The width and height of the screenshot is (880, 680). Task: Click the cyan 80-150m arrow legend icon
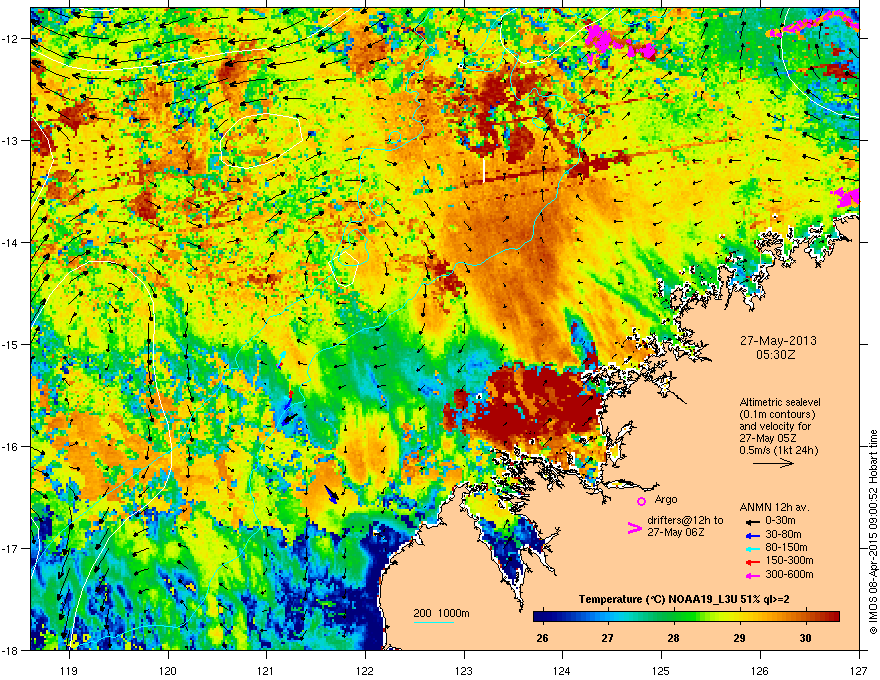[x=750, y=548]
